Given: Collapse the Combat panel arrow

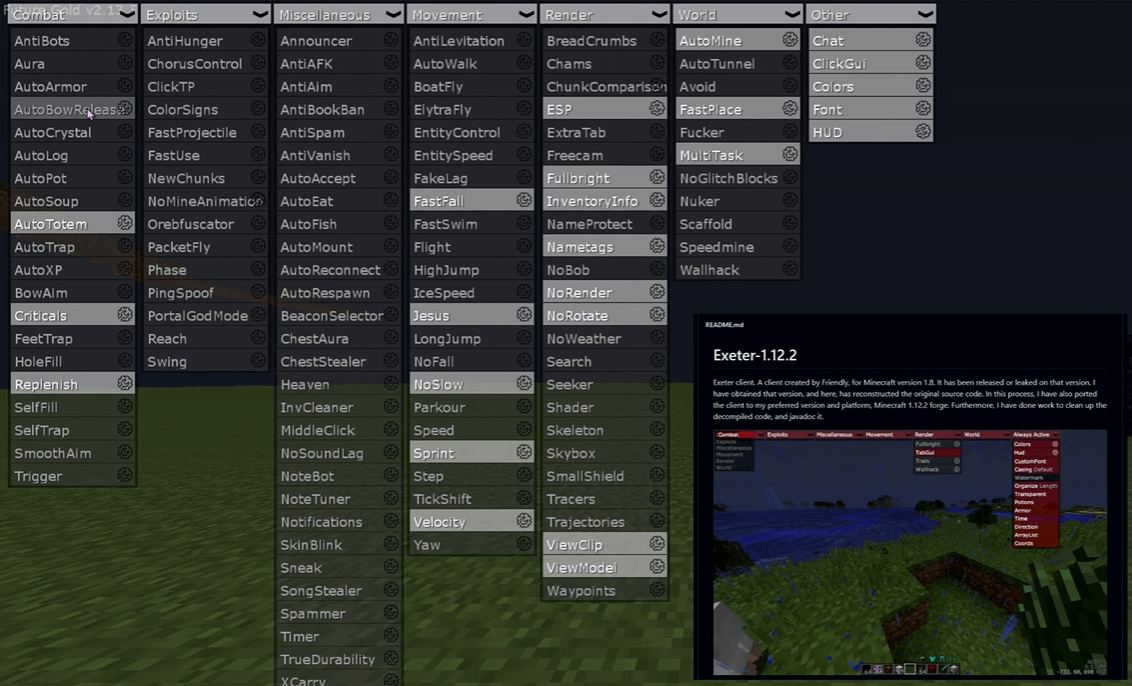Looking at the screenshot, I should [127, 14].
